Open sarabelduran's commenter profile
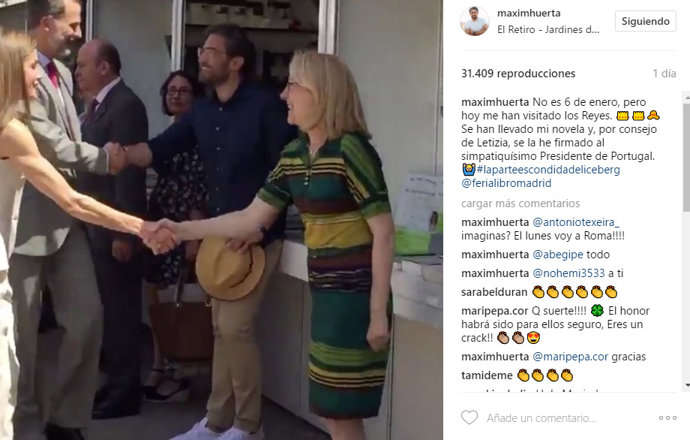This screenshot has width=690, height=440. pyautogui.click(x=494, y=292)
